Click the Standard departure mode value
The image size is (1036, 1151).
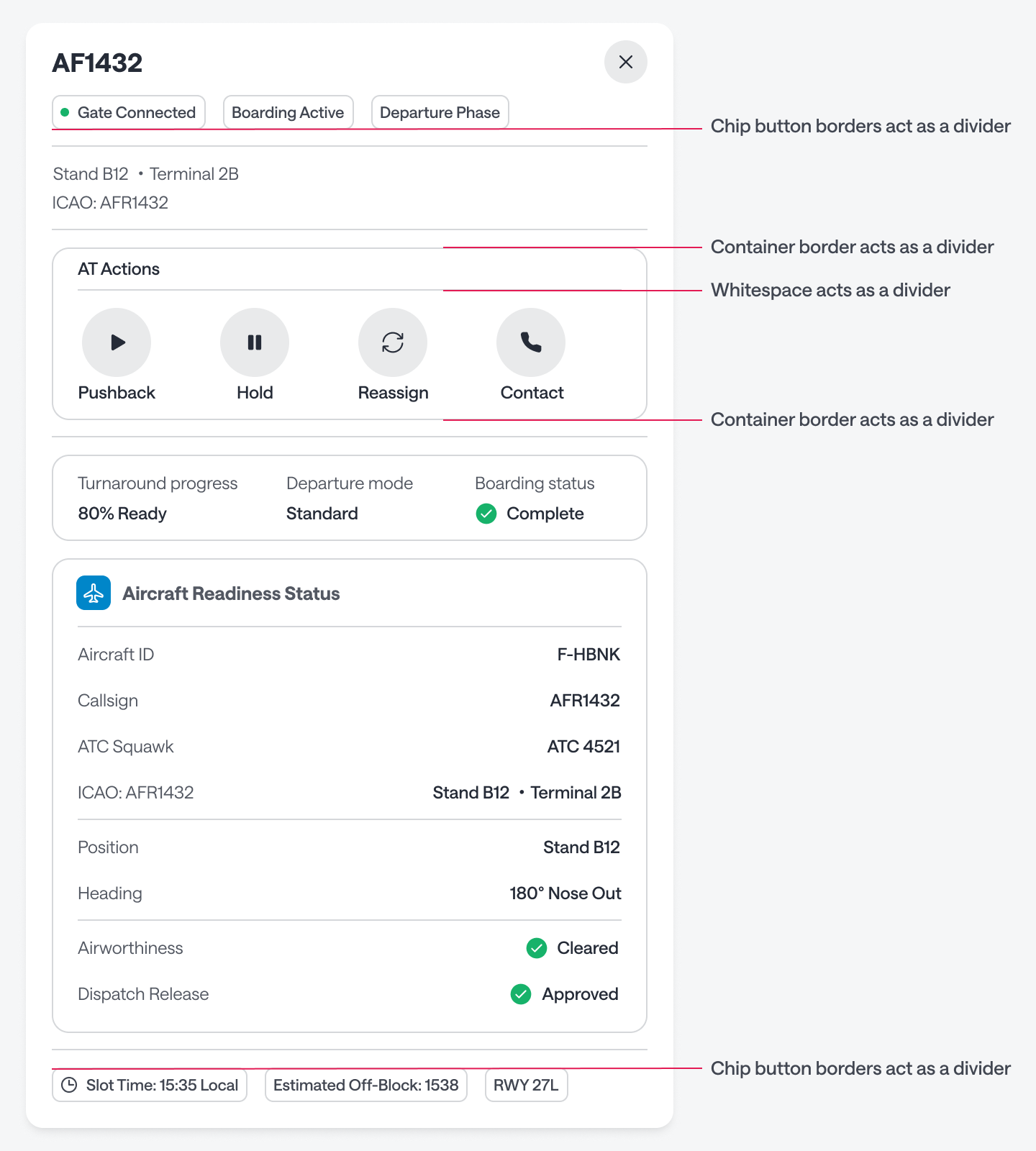click(322, 514)
